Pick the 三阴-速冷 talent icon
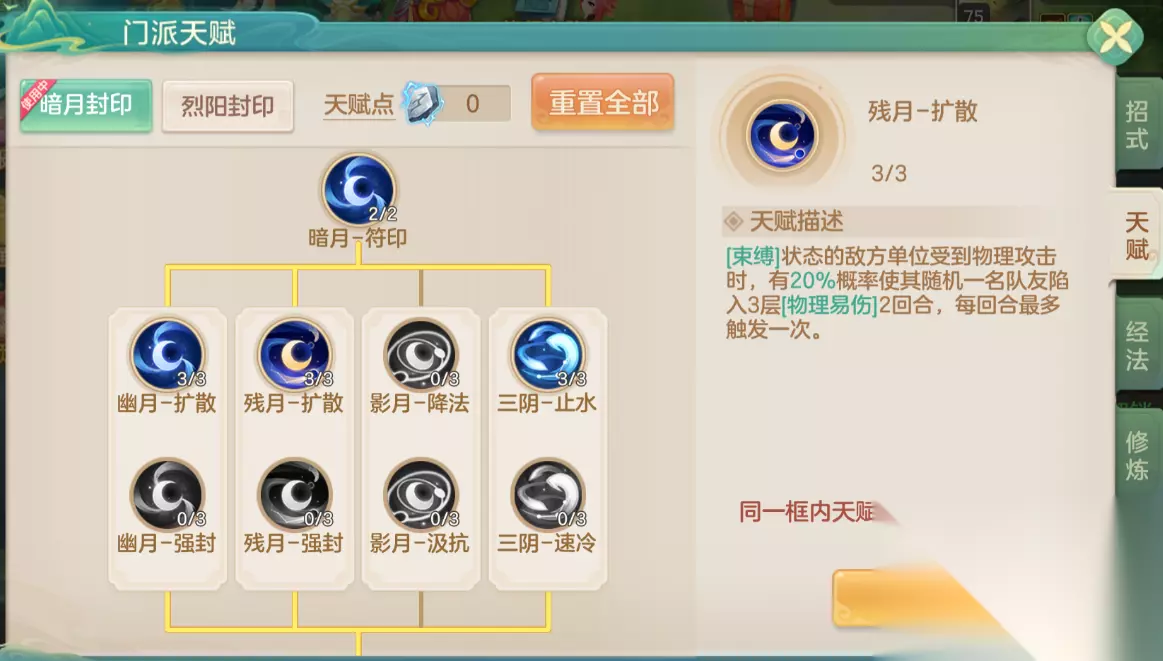The height and width of the screenshot is (661, 1163). coord(548,495)
